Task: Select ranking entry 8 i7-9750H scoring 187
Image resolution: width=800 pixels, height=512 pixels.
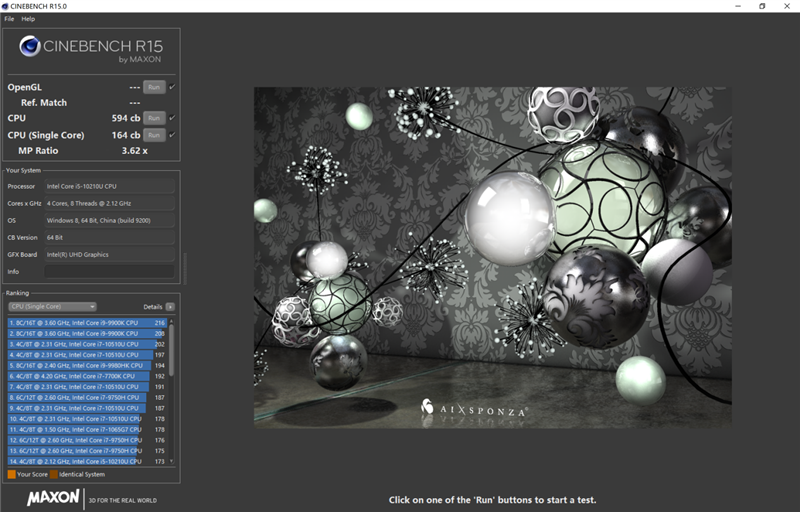Action: point(87,397)
